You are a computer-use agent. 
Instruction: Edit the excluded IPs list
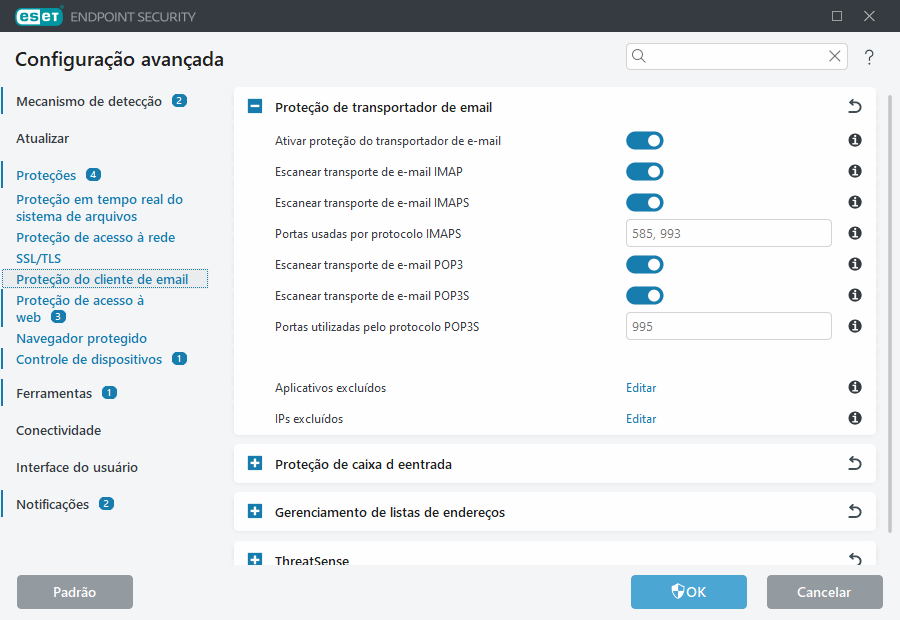pos(641,419)
